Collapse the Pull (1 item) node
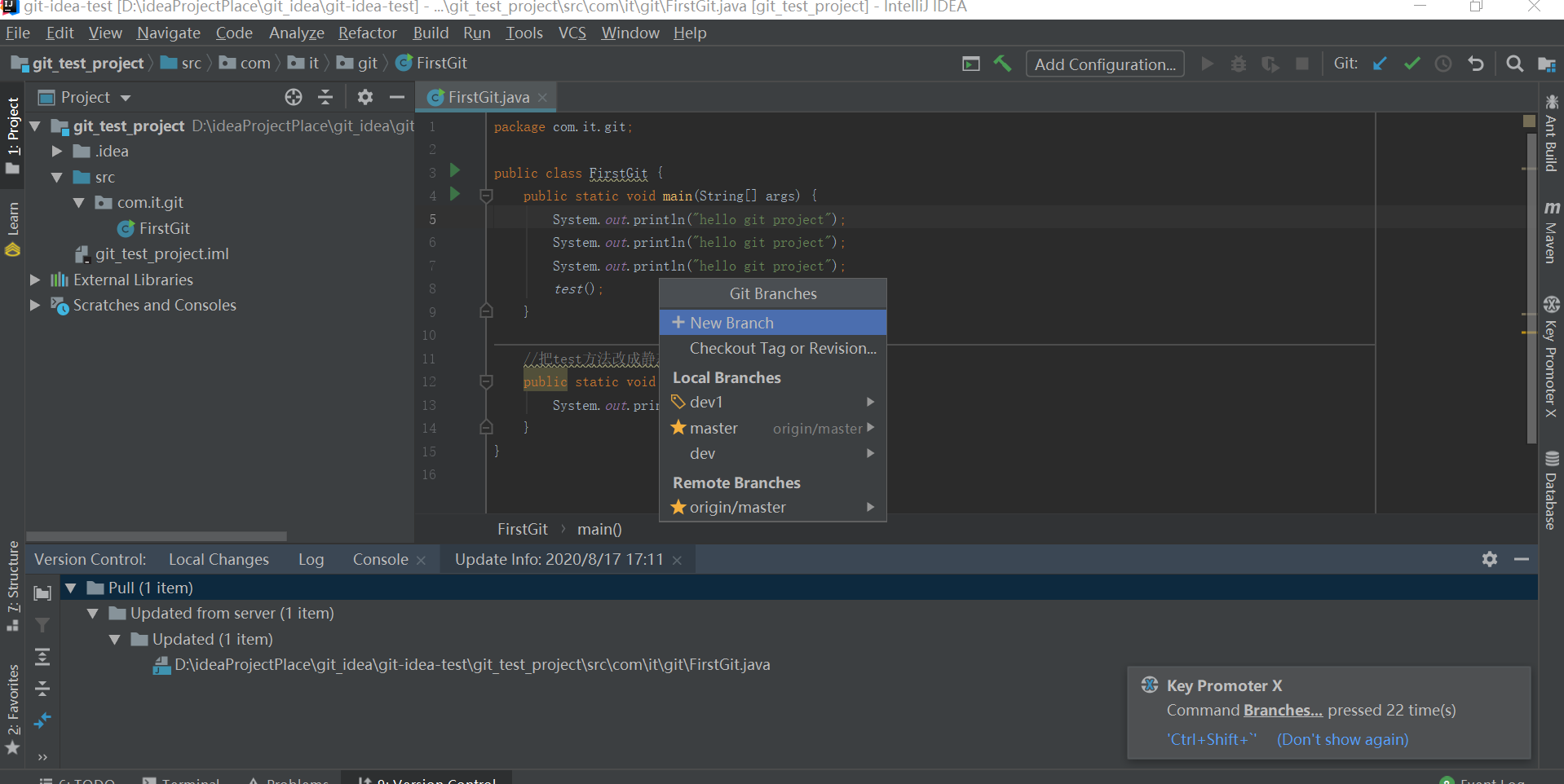 [71, 588]
